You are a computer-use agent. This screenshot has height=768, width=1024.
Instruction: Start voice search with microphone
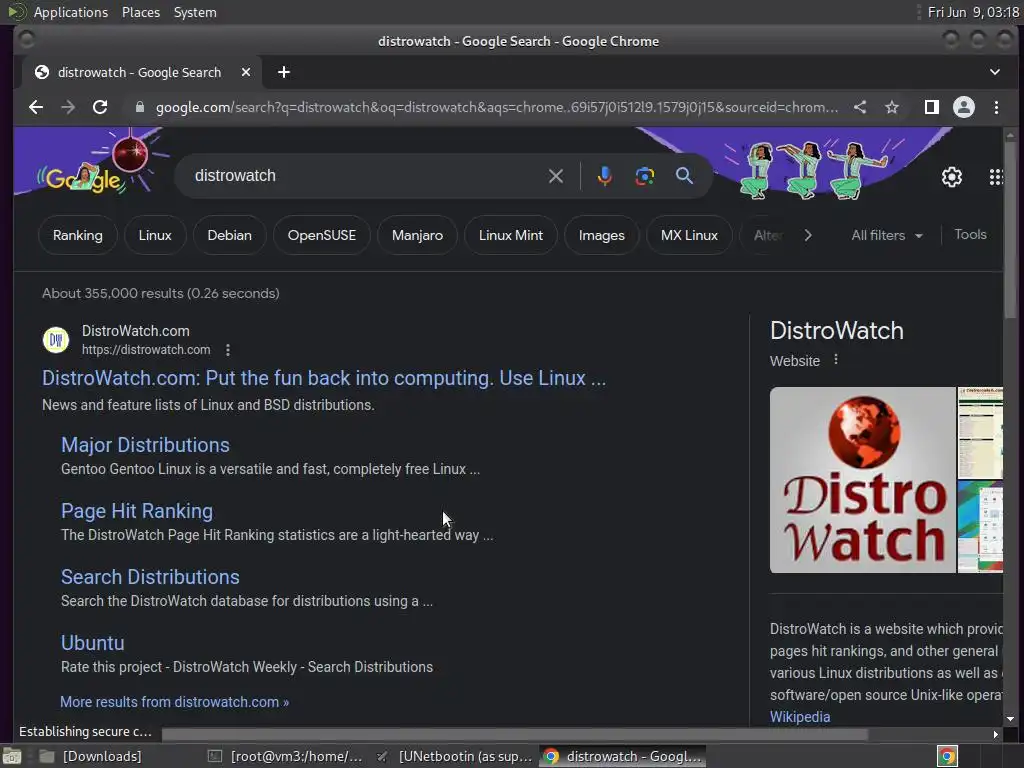click(605, 176)
